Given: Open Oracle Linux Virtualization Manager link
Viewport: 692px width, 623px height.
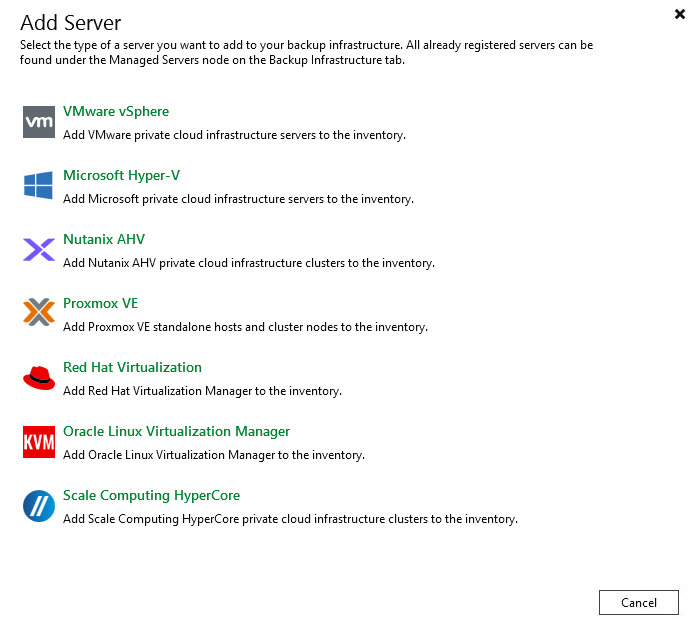Looking at the screenshot, I should tap(177, 431).
